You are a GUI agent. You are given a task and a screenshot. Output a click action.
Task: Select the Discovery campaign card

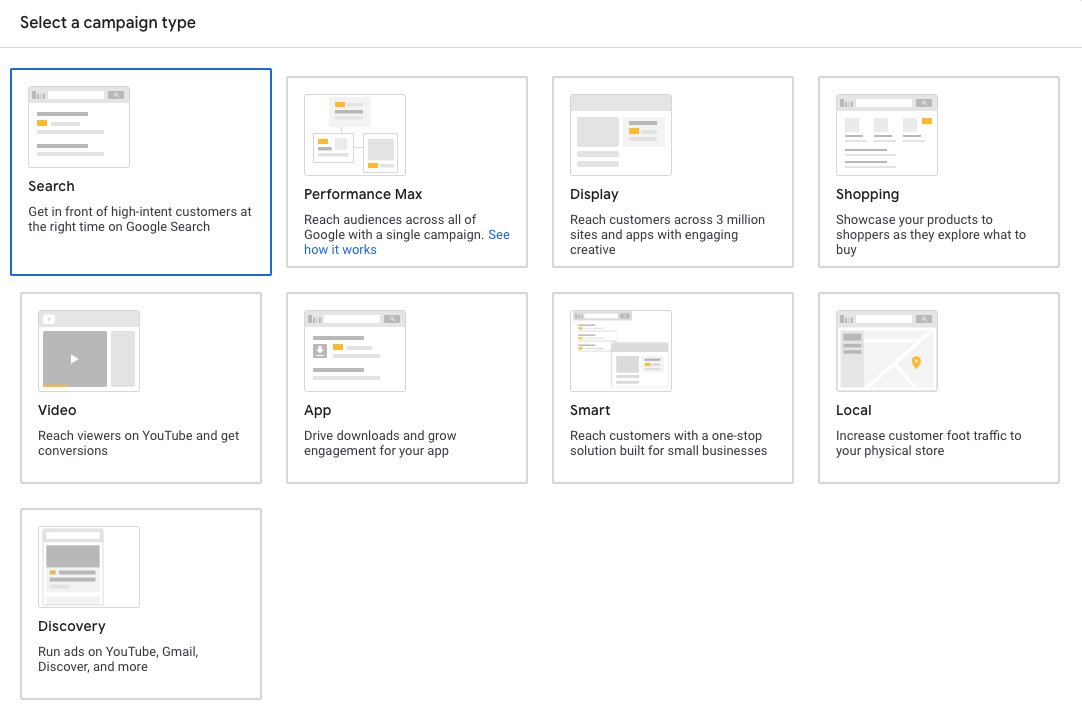pyautogui.click(x=140, y=602)
